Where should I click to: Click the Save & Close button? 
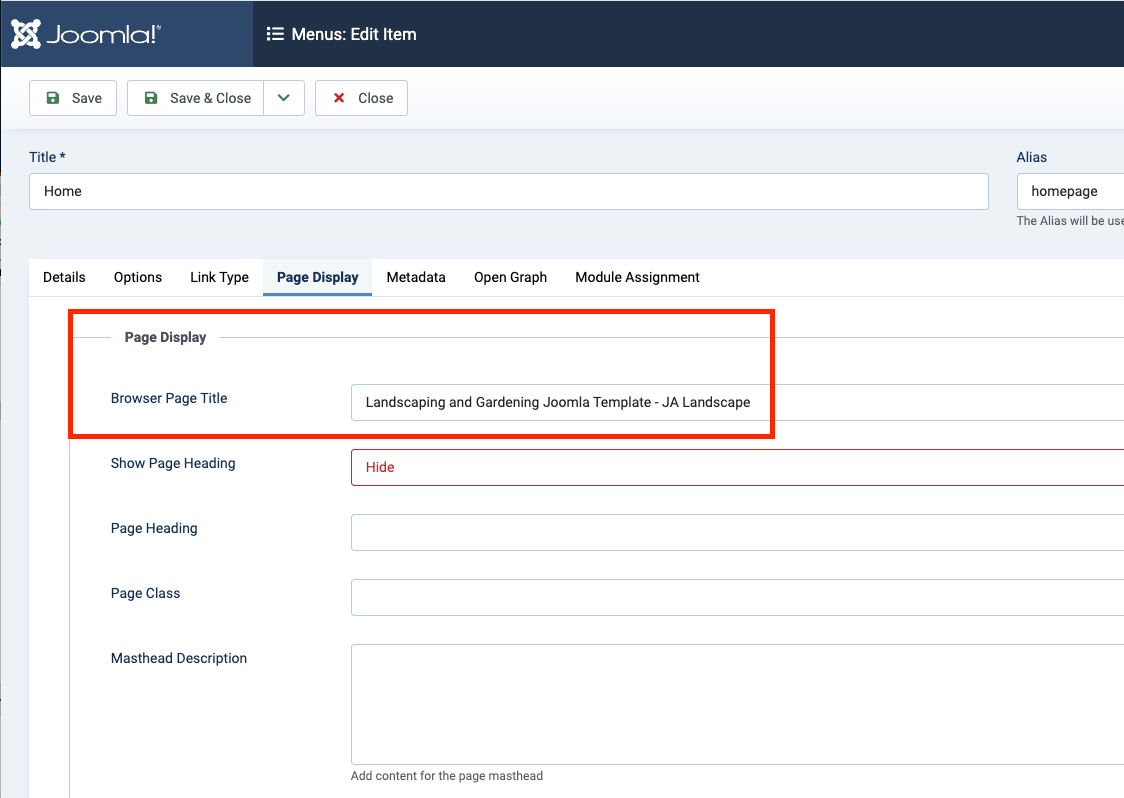(x=196, y=98)
